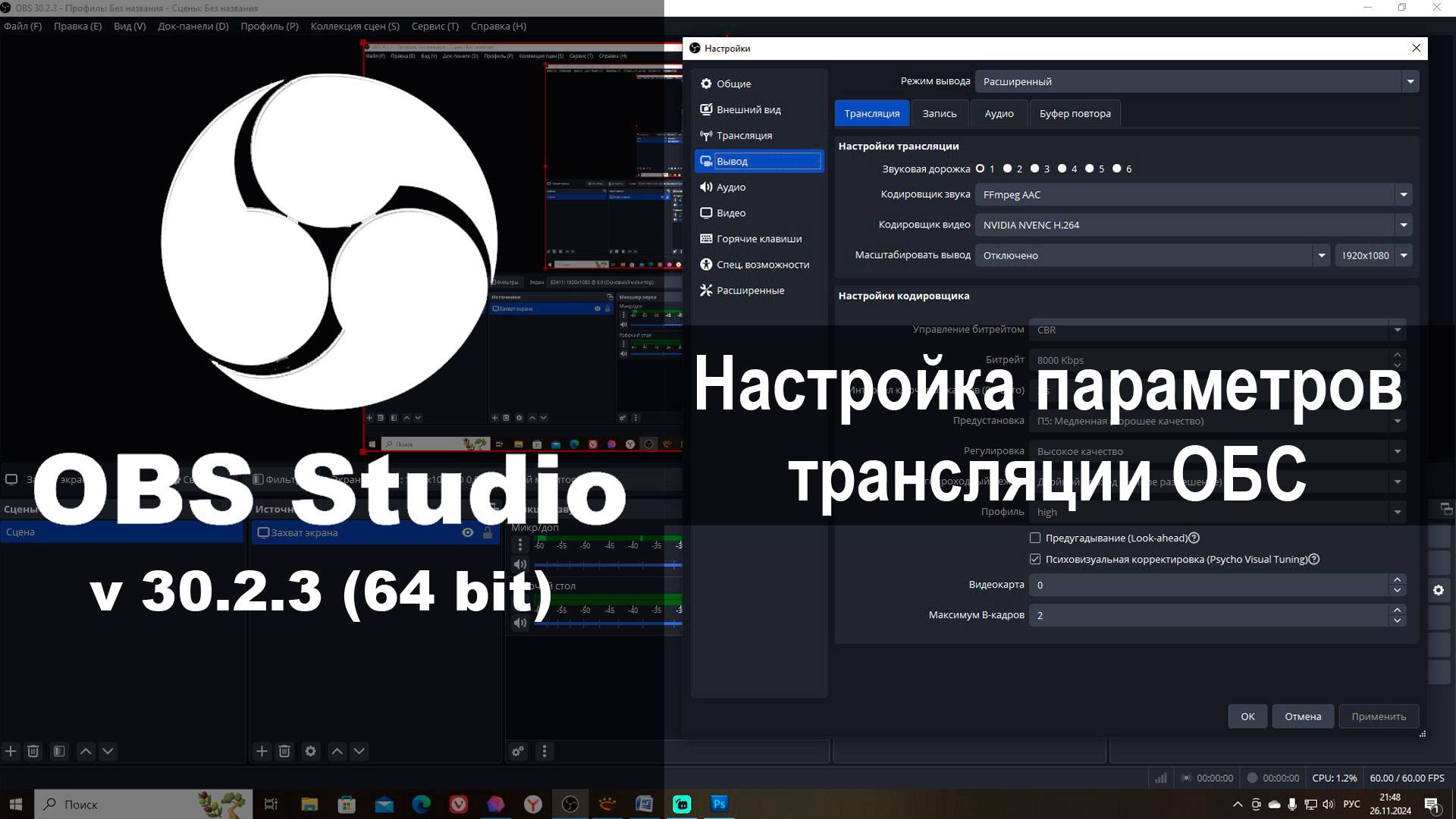Select the Аудио settings sidebar item
Screen dimensions: 1456x819
(x=730, y=187)
